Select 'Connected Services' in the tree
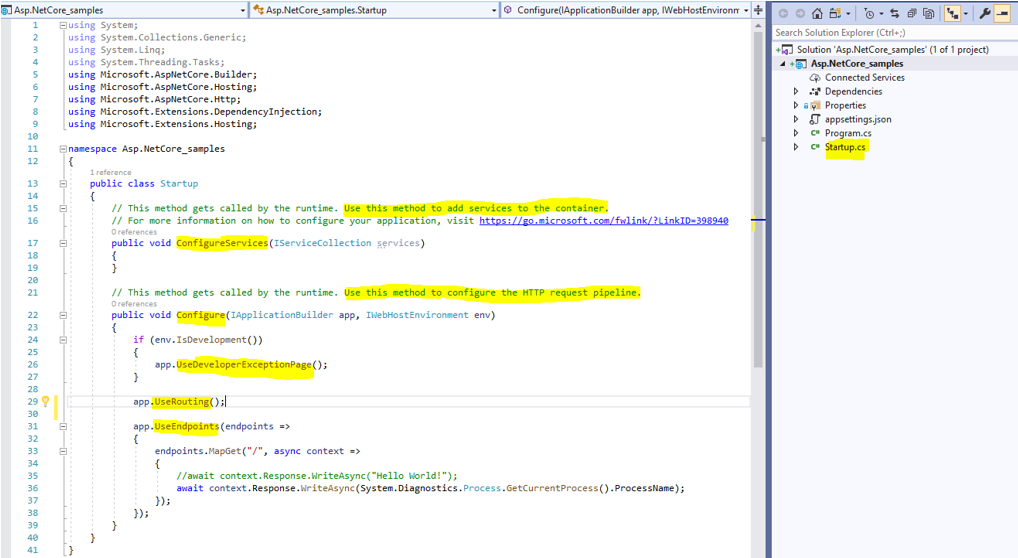Screen dimensions: 1018x558 click(865, 77)
